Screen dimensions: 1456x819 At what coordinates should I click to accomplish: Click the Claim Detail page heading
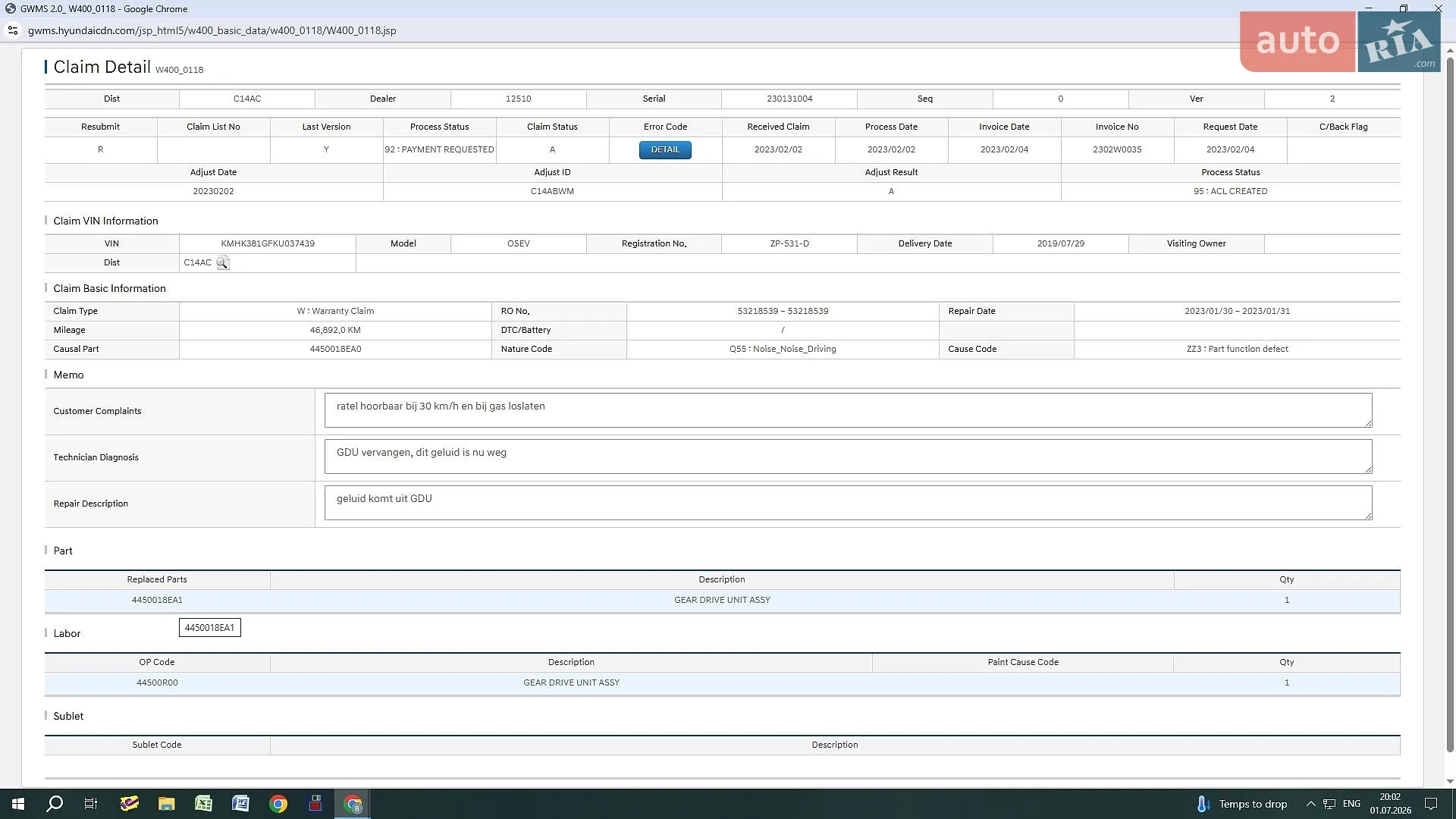102,67
